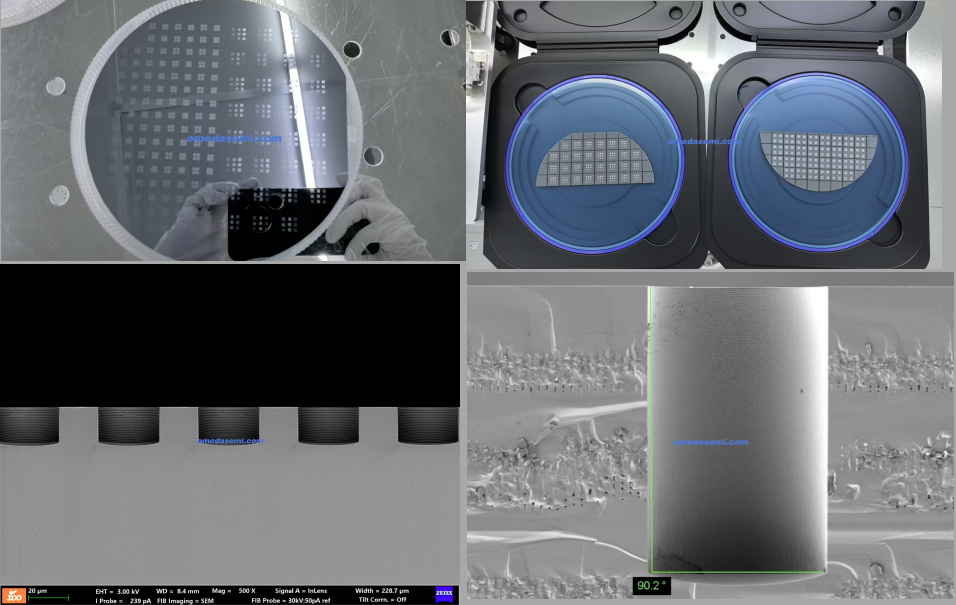956x605 pixels.
Task: Click the middle etched trench in the cross-section
Action: point(228,425)
